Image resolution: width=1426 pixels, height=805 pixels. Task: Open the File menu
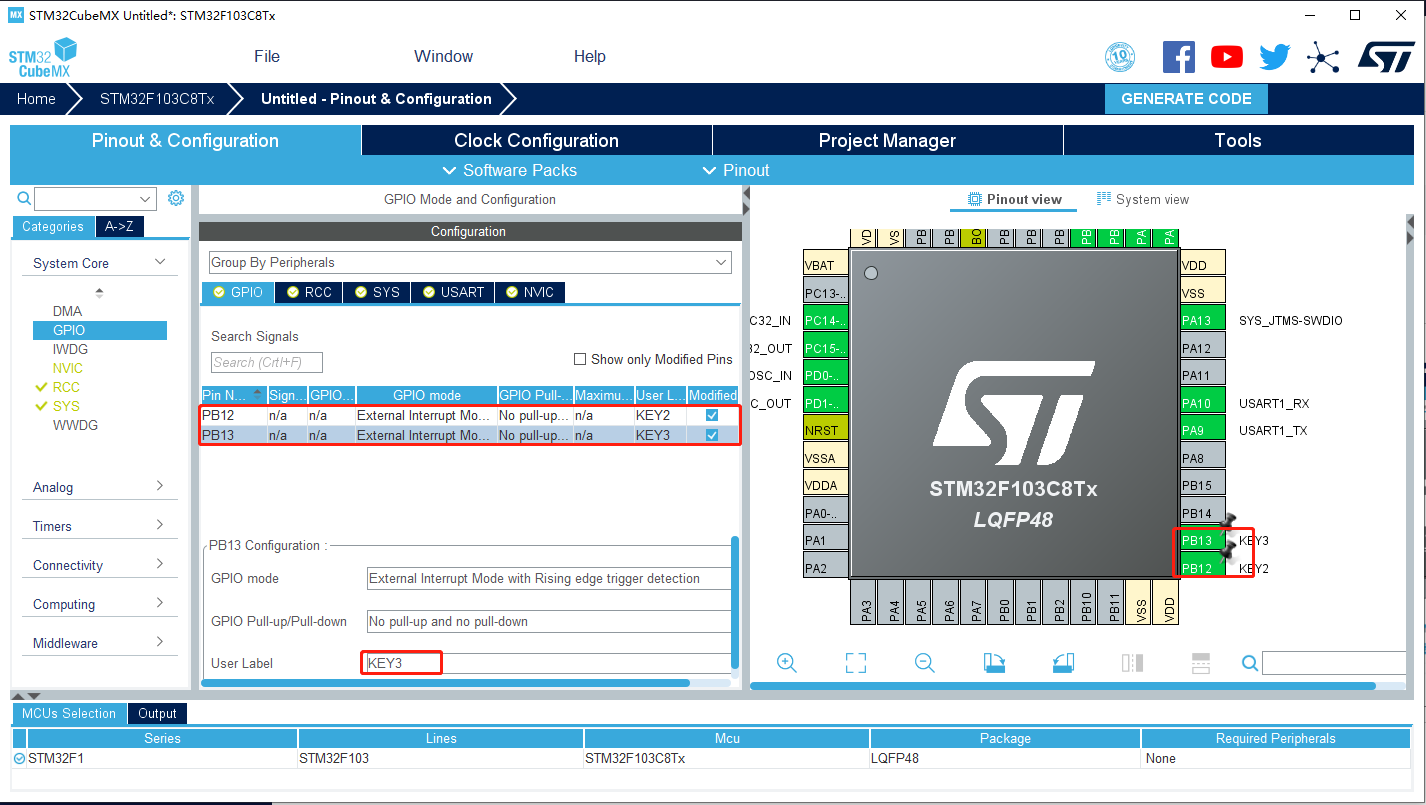[267, 56]
